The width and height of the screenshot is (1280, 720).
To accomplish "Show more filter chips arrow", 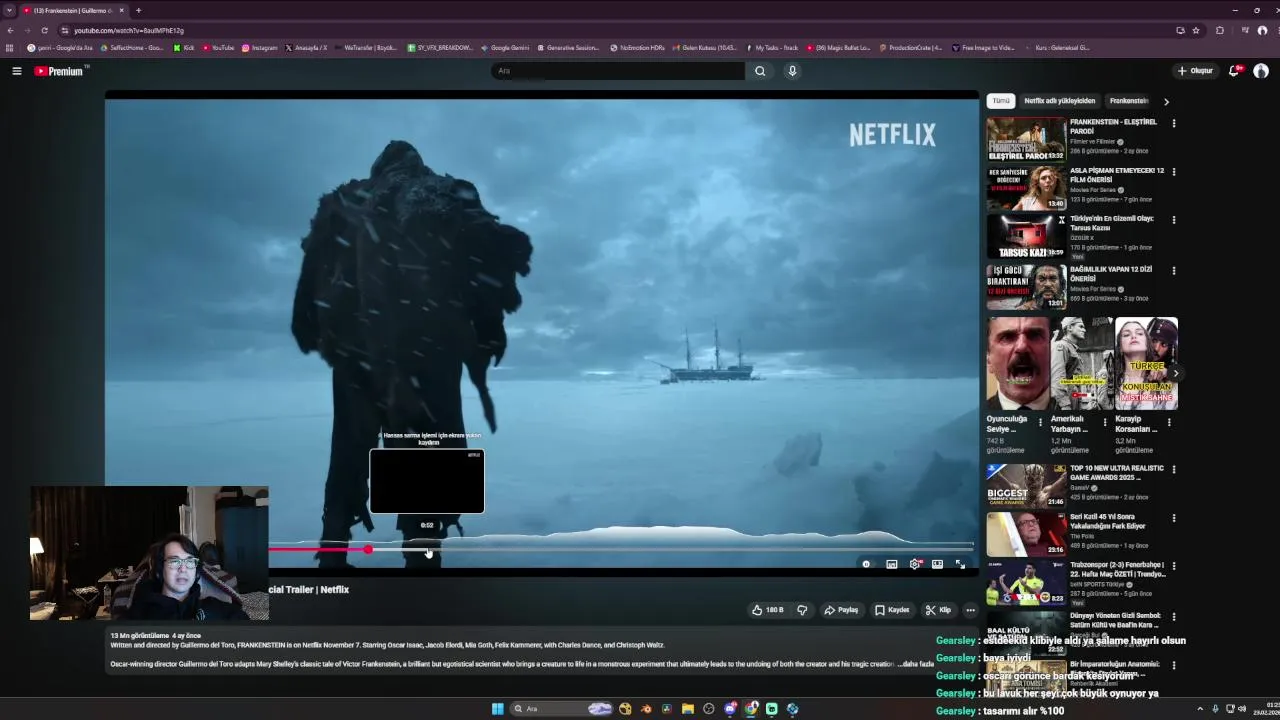I will click(1166, 101).
